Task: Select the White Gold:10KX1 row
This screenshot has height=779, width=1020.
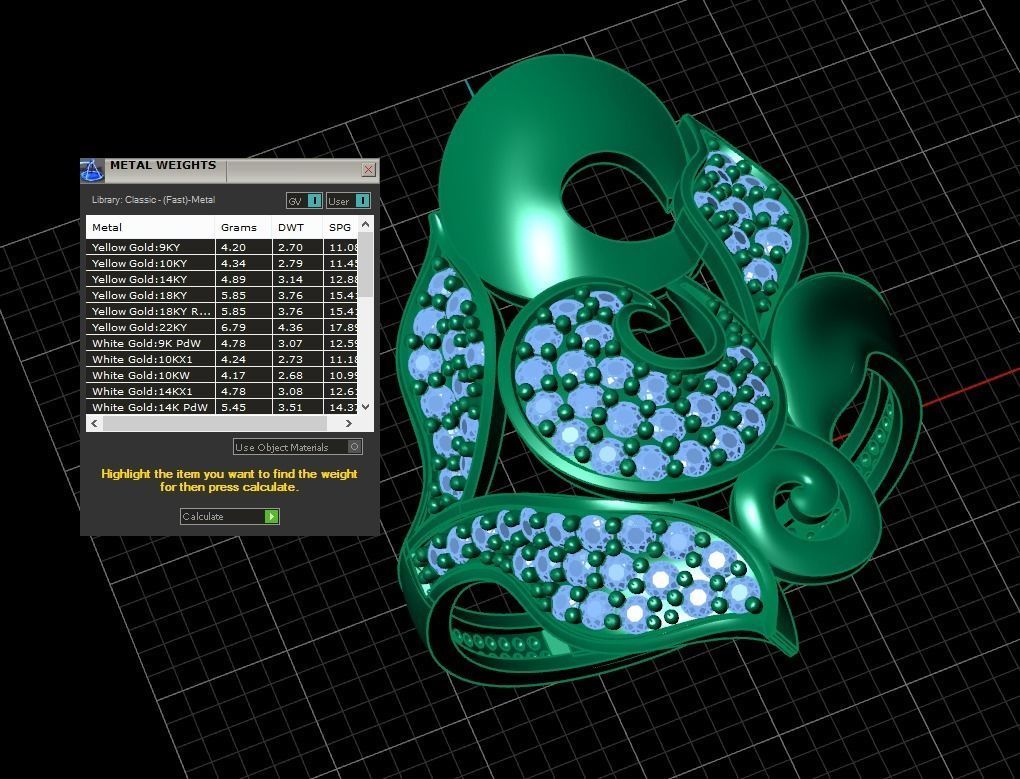Action: coord(222,359)
